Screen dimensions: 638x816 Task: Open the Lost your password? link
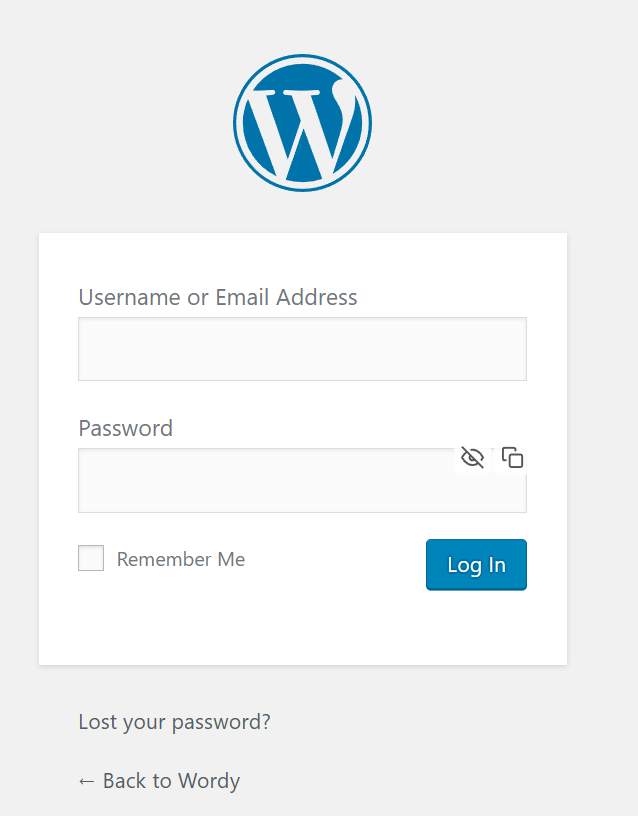coord(174,721)
